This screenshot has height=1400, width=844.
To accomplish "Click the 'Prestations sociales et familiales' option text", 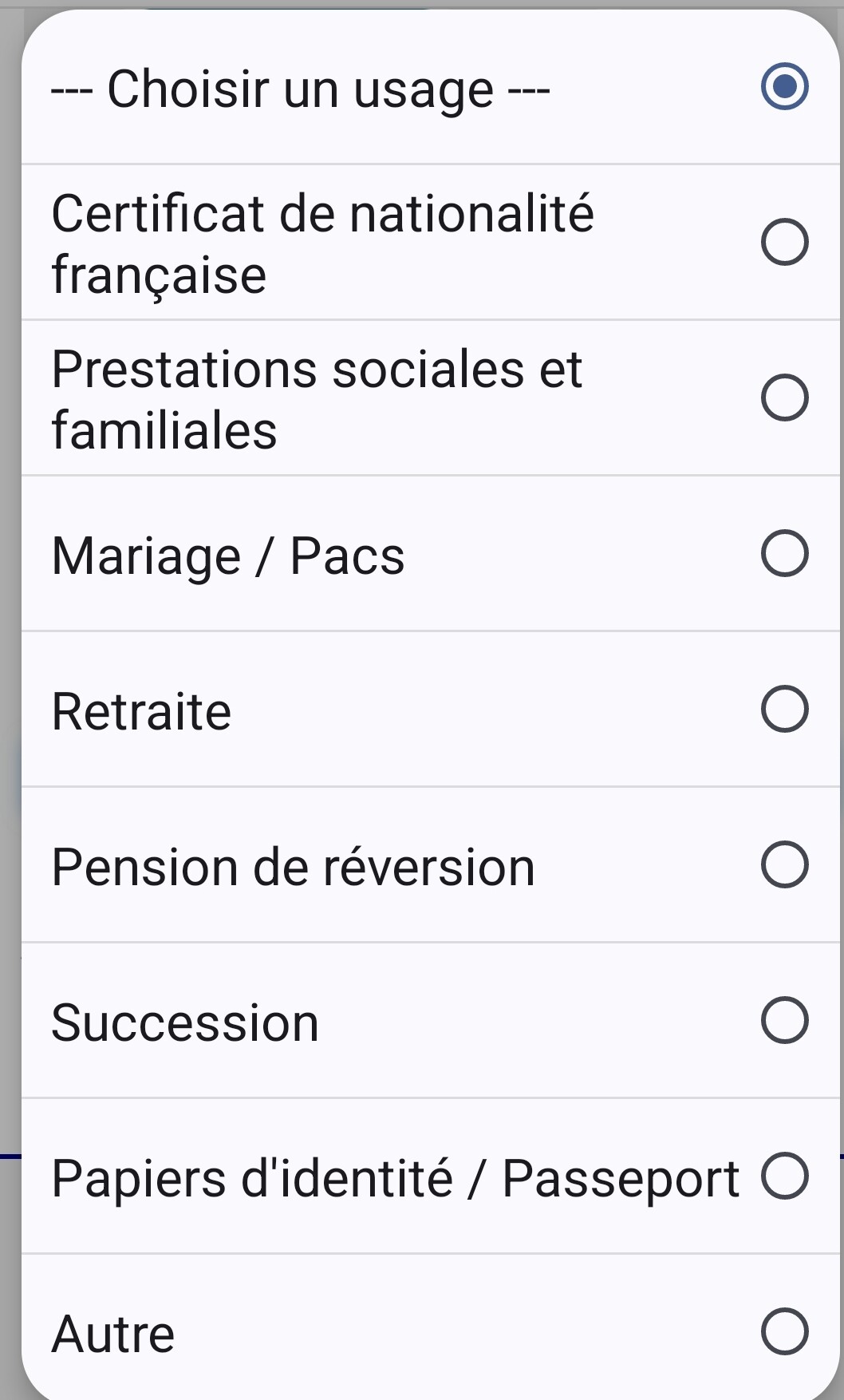I will [317, 399].
